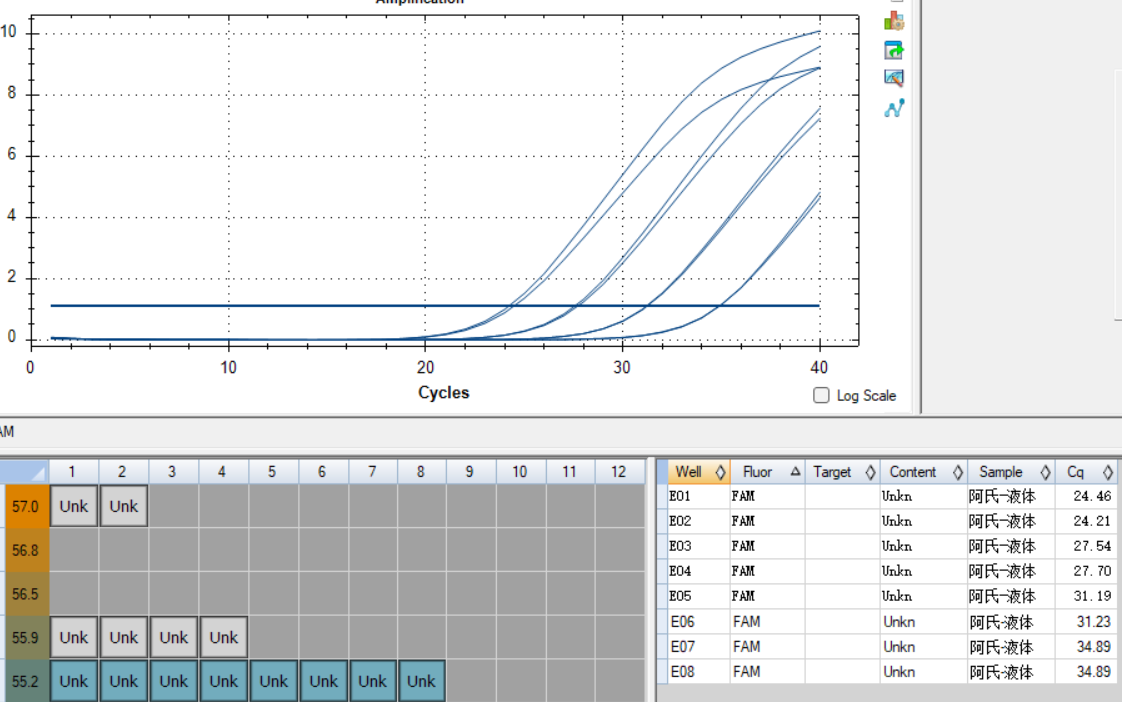This screenshot has height=702, width=1122.
Task: Select plate column 2 header
Action: 124,472
